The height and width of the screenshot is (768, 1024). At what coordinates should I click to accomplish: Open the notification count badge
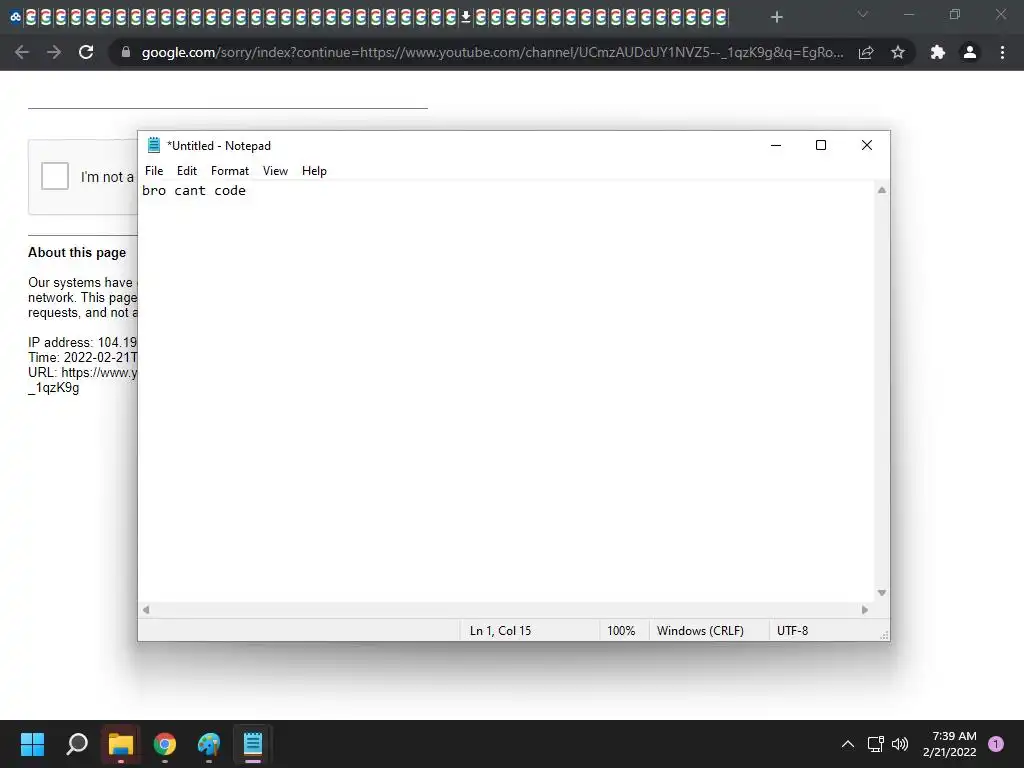point(996,744)
